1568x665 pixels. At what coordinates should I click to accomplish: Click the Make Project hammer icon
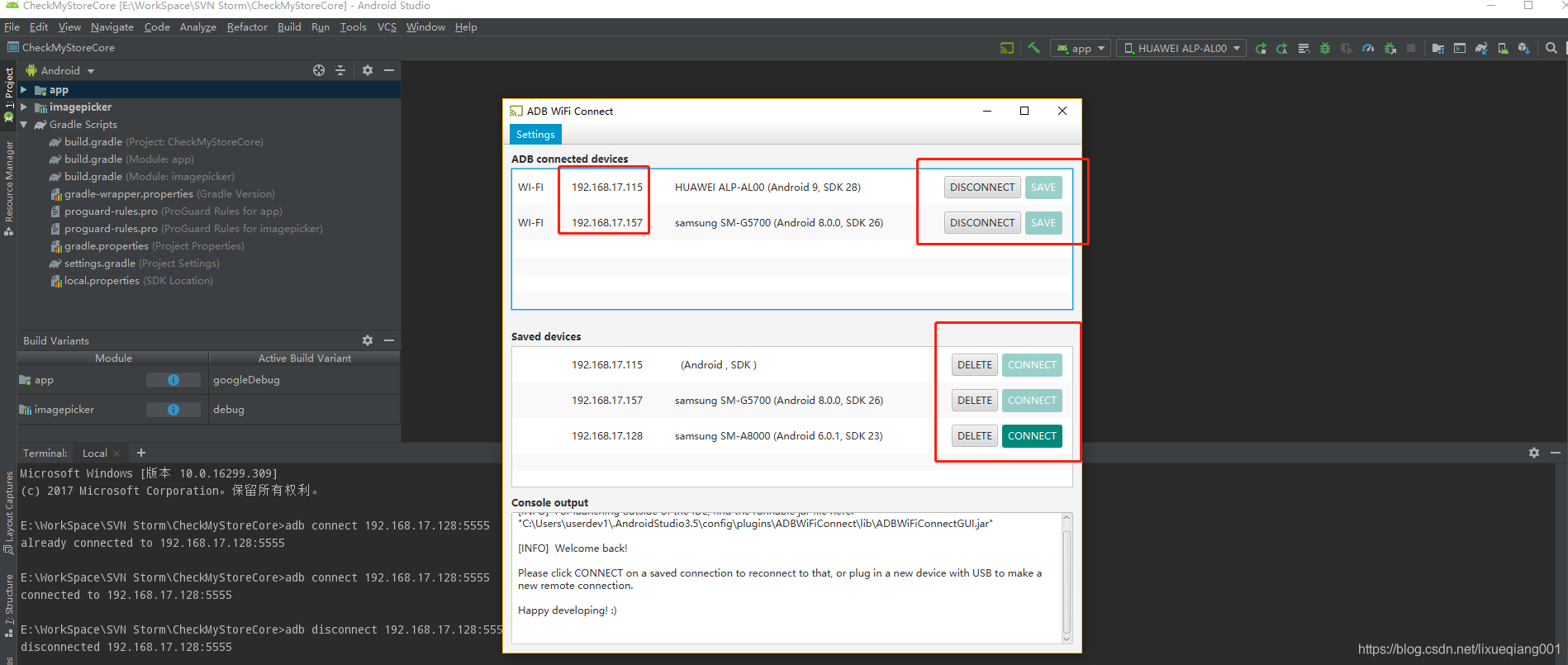(1033, 49)
